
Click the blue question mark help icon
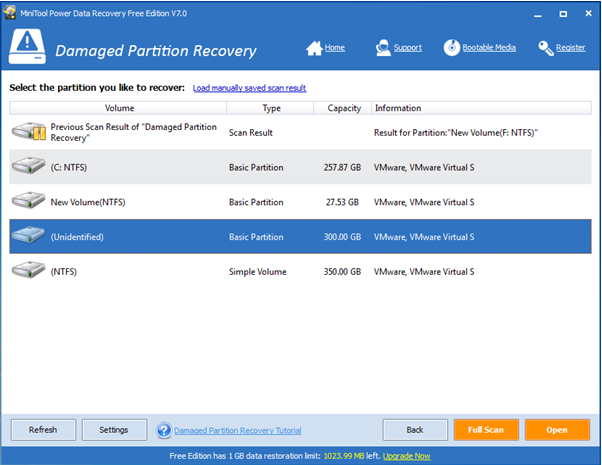pos(164,430)
